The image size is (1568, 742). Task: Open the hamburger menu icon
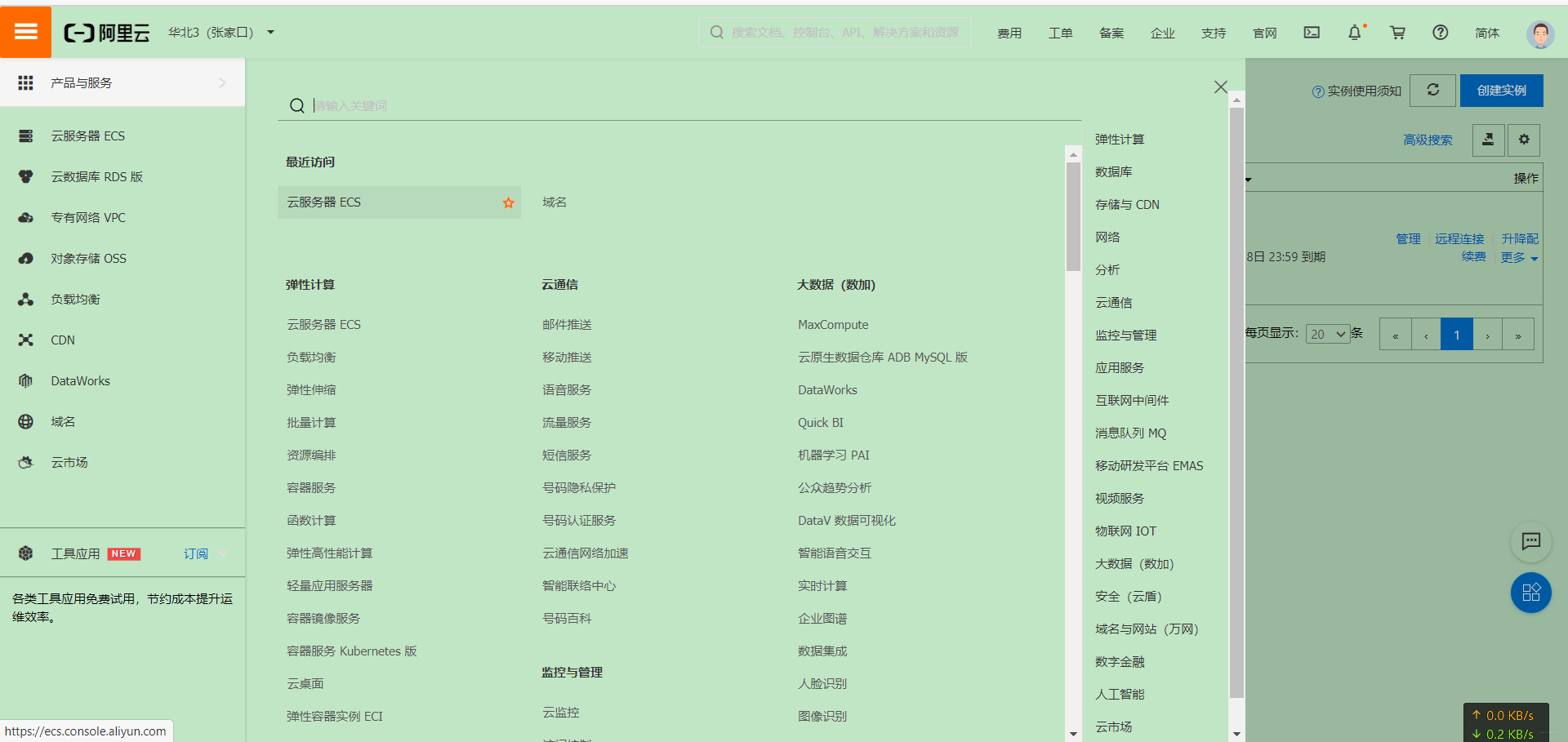click(25, 32)
